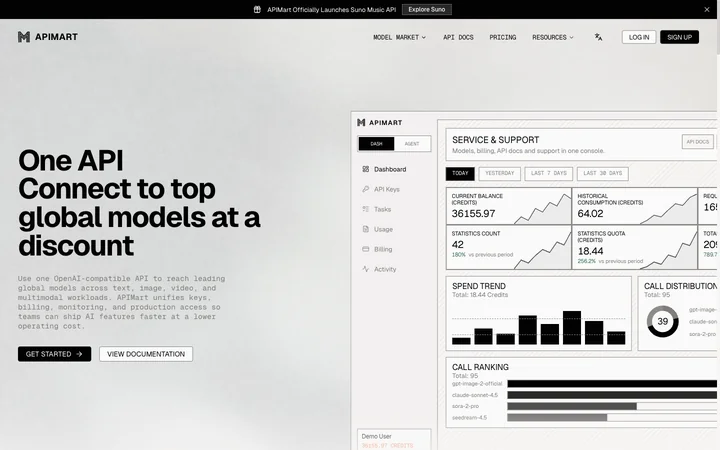Open the Billing label in the sidebar

click(383, 249)
